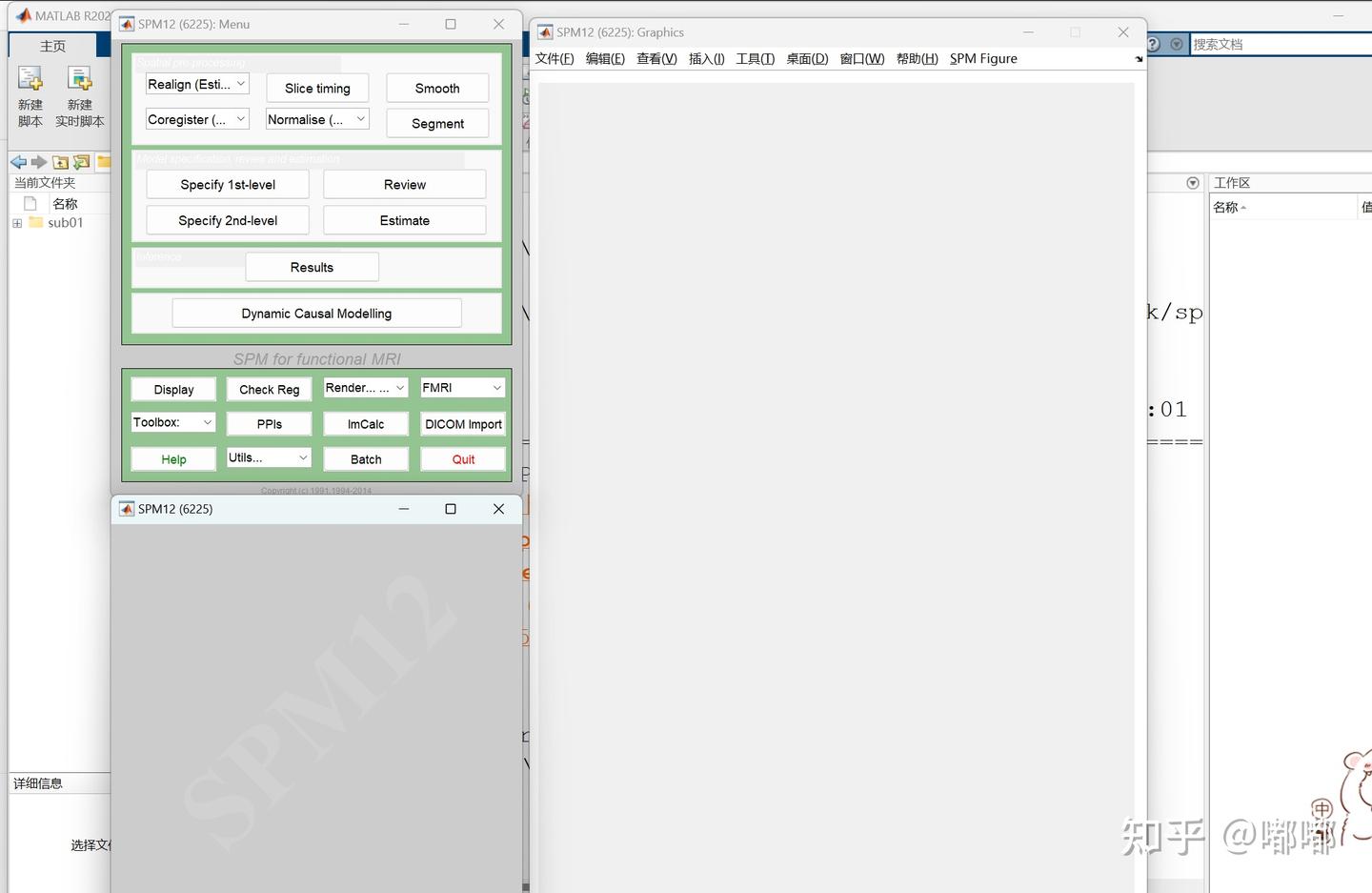This screenshot has height=893, width=1372.
Task: Close the SPM12 Menu window
Action: coord(498,25)
